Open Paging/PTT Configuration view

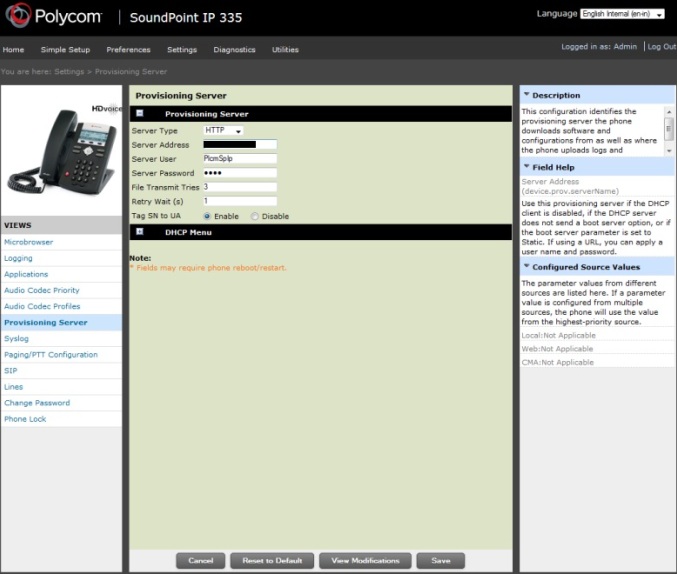(x=51, y=355)
